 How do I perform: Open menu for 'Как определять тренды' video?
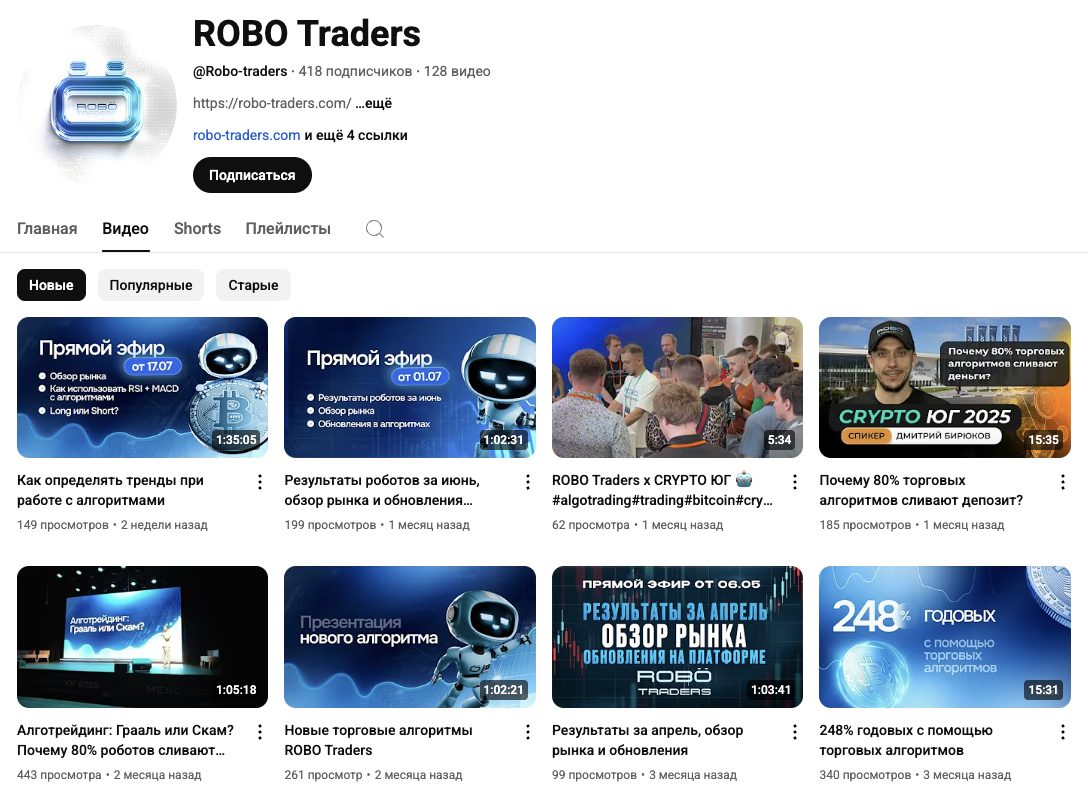click(x=260, y=482)
